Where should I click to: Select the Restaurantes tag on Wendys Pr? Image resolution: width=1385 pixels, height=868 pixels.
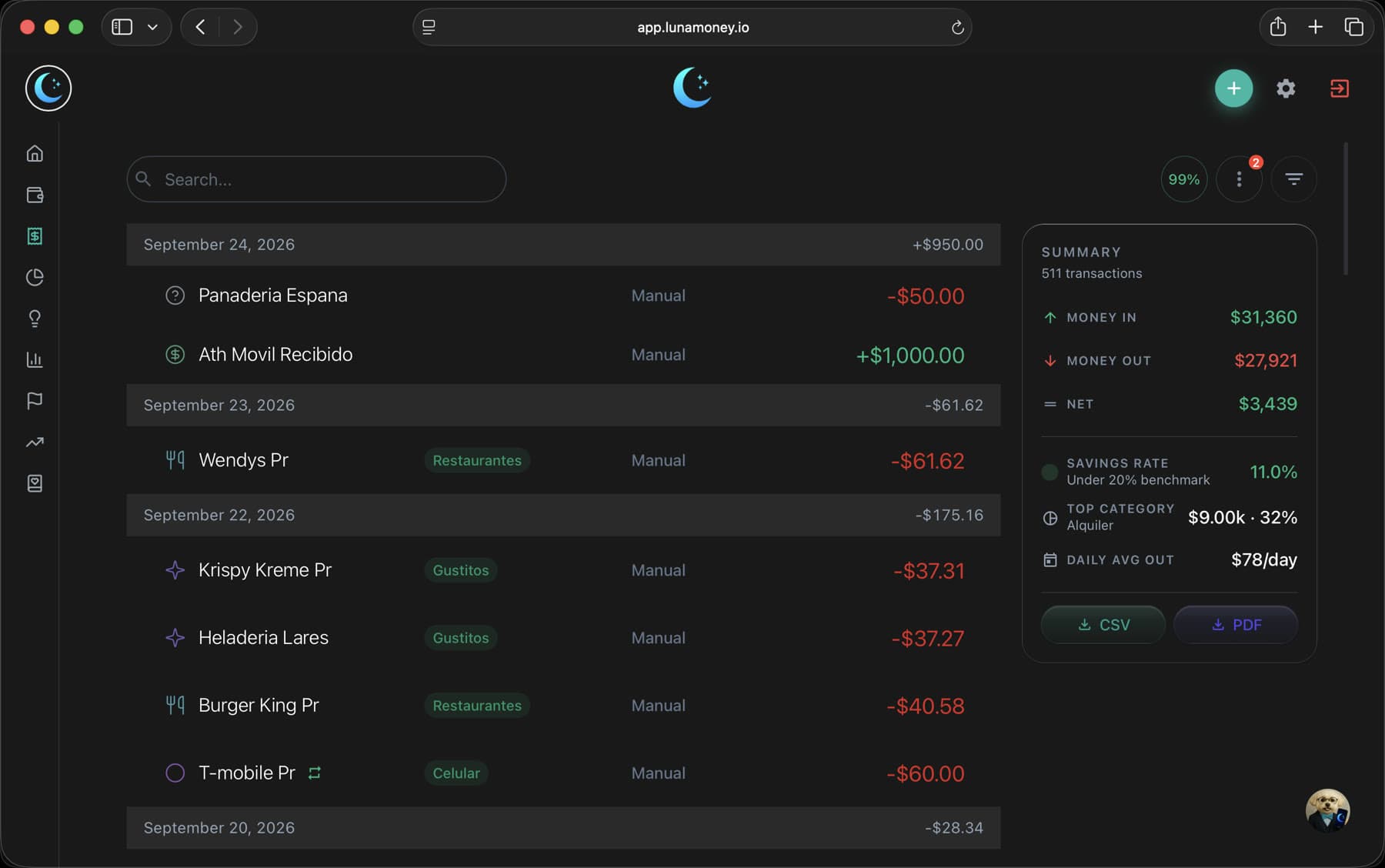point(477,460)
